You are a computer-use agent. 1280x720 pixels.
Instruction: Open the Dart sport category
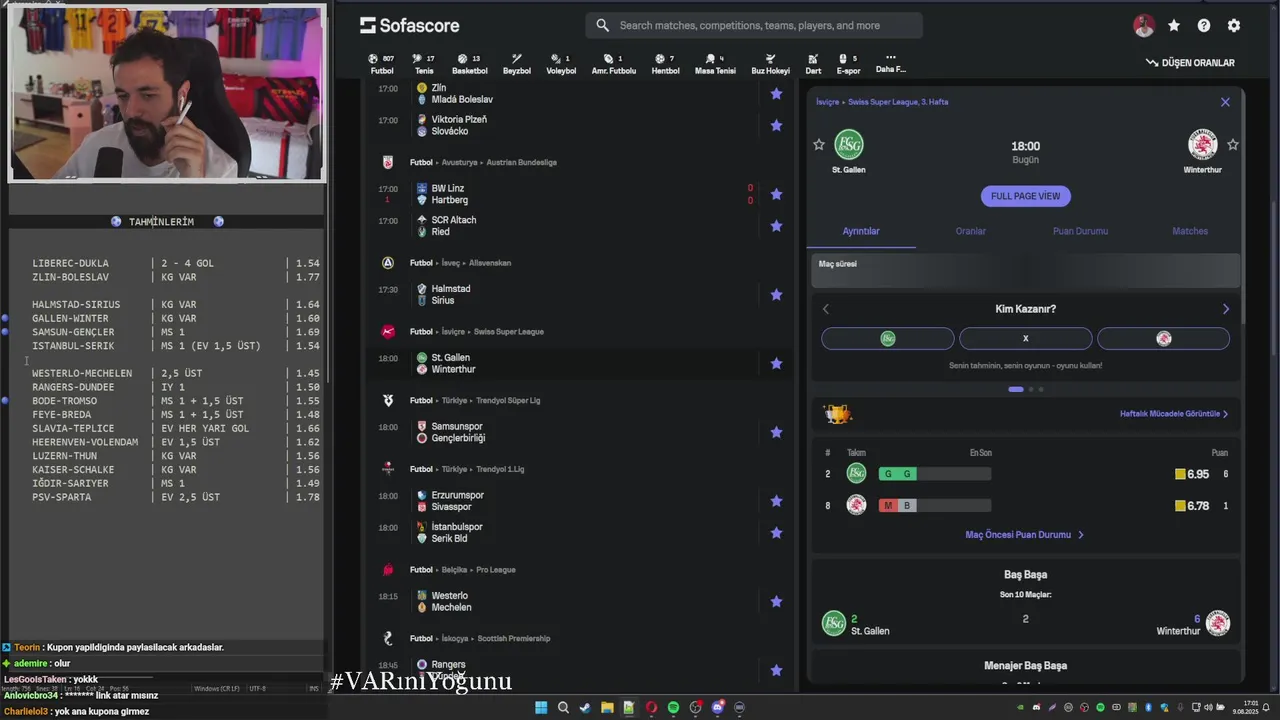coord(813,64)
